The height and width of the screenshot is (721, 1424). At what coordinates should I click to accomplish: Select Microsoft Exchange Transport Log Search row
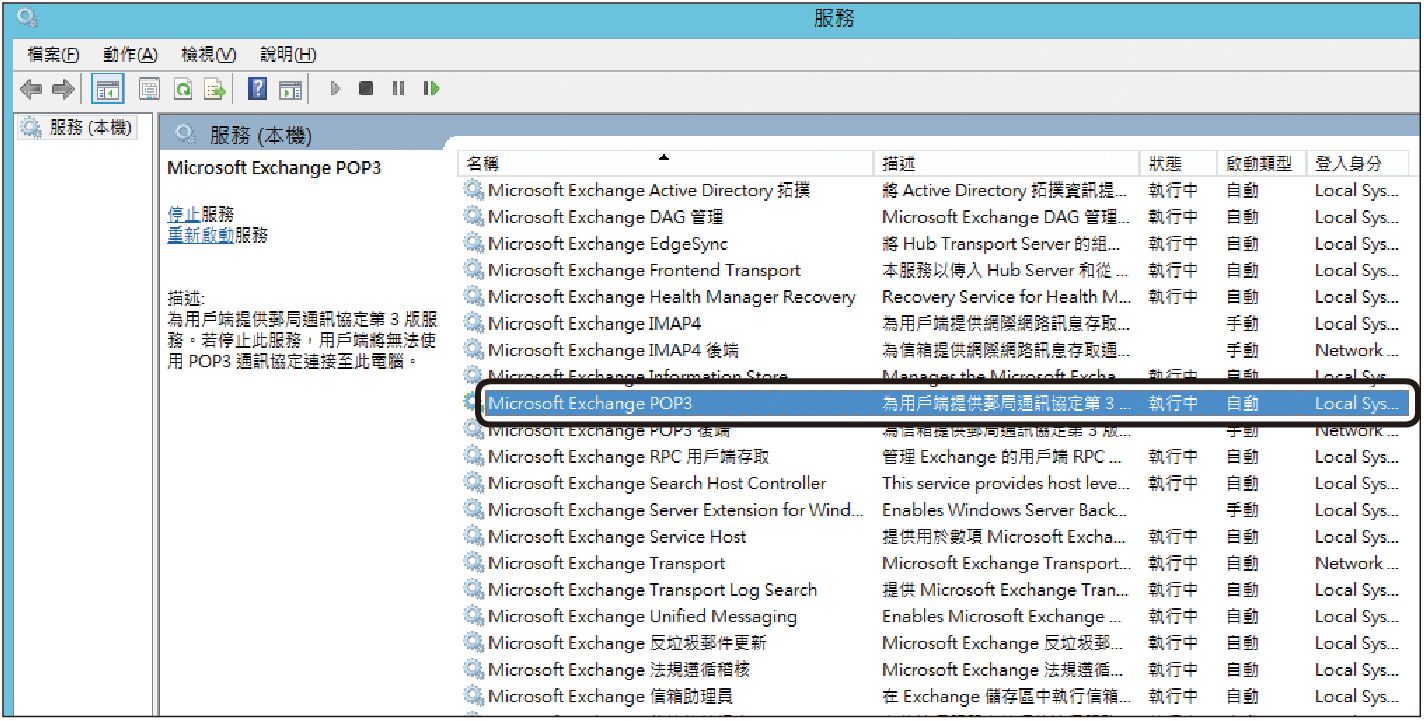[936, 589]
